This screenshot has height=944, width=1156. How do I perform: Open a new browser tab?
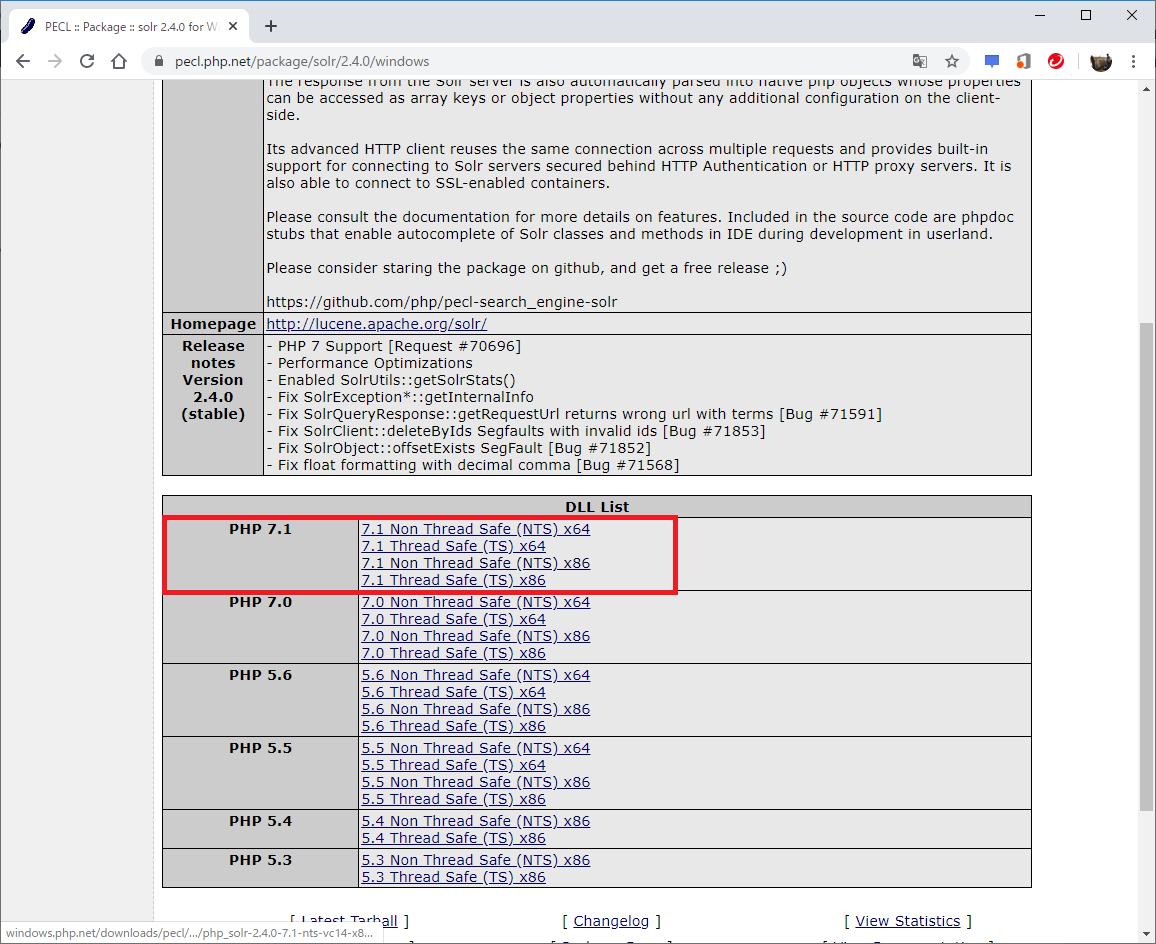click(271, 27)
